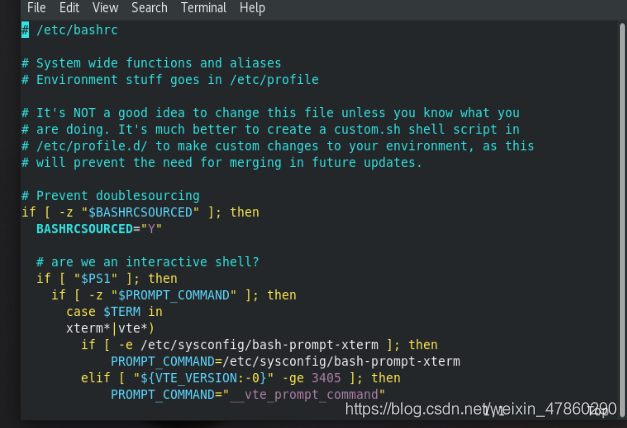The width and height of the screenshot is (627, 428).
Task: Click the /etc/profile.d/ comment text
Action: point(92,146)
